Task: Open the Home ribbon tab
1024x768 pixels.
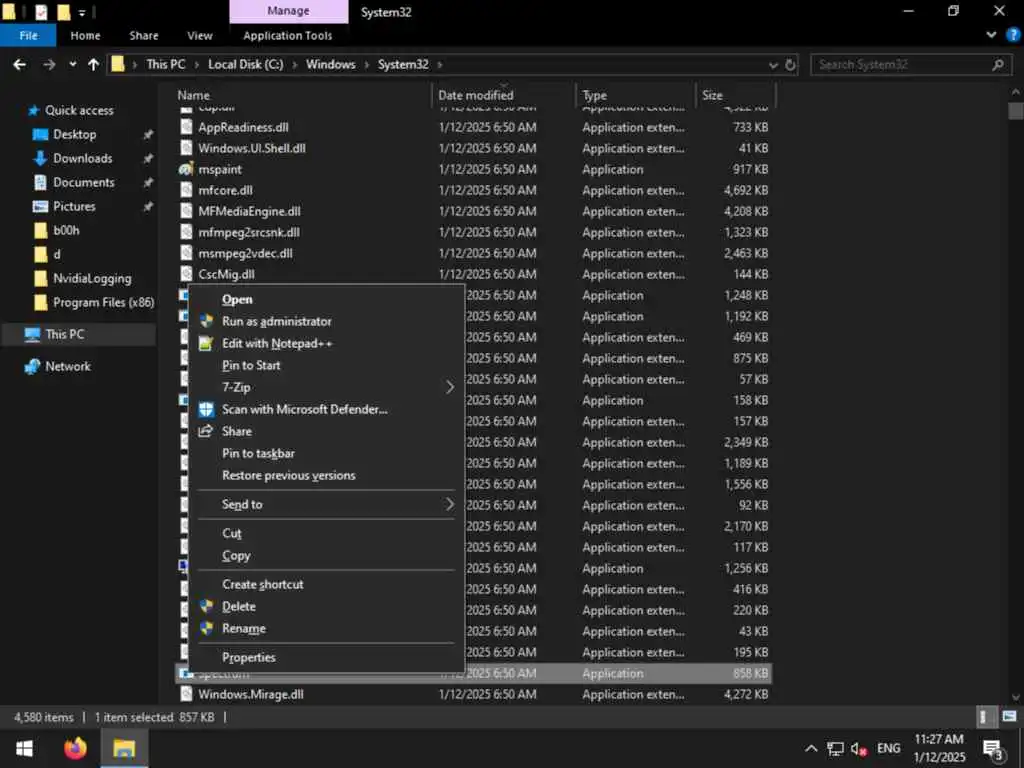Action: 86,35
